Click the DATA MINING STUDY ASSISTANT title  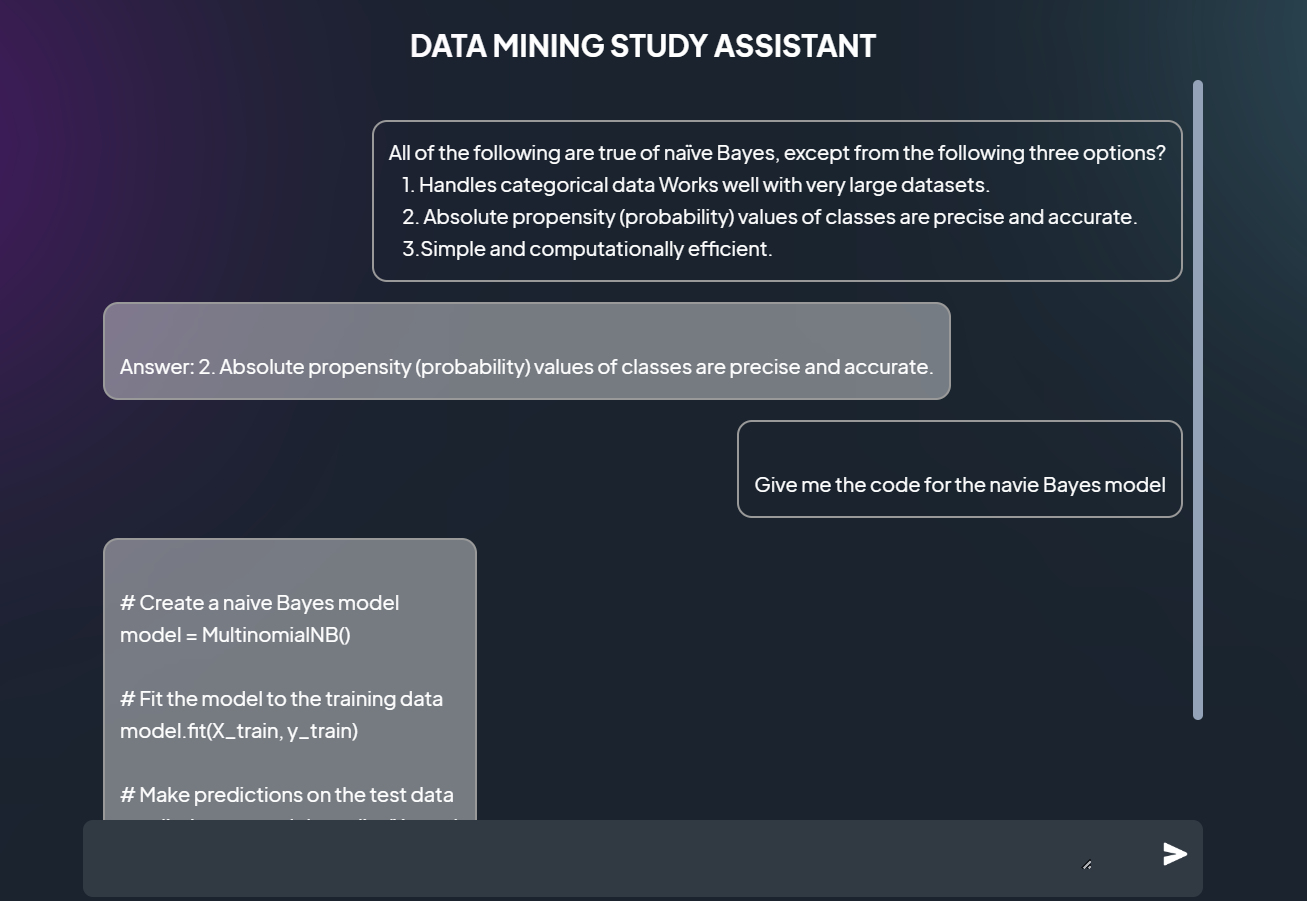coord(643,45)
